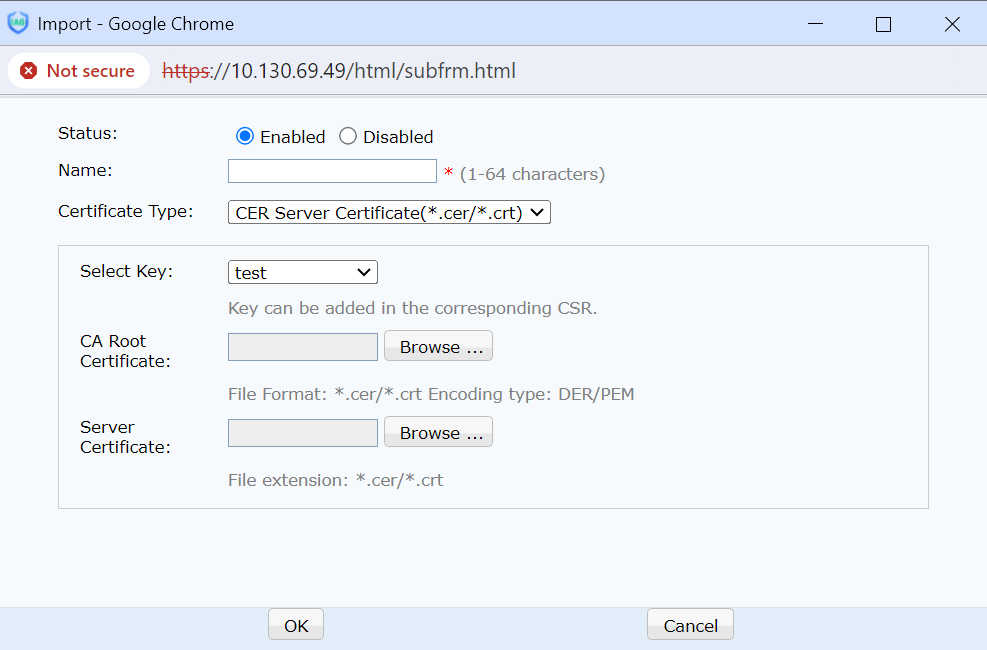Click the Not secure warning icon
Image resolution: width=987 pixels, height=650 pixels.
(29, 71)
